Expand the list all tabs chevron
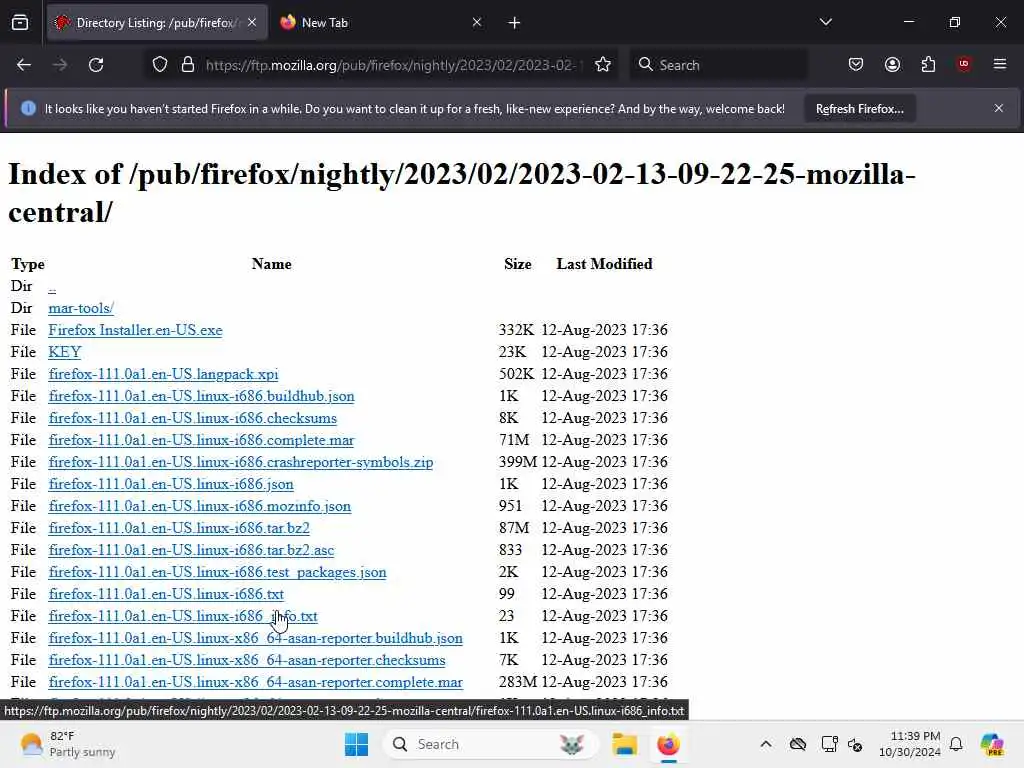This screenshot has height=768, width=1024. point(825,22)
